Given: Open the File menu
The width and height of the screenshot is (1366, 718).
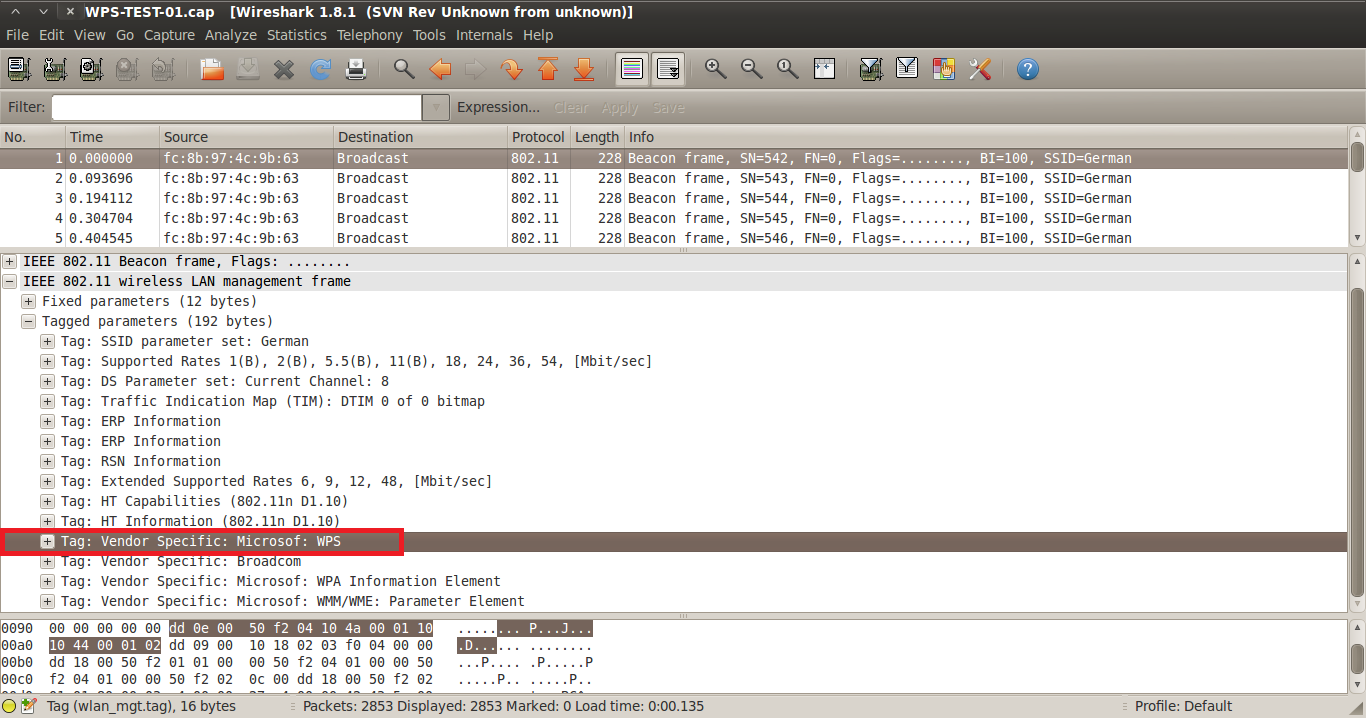Looking at the screenshot, I should point(17,35).
